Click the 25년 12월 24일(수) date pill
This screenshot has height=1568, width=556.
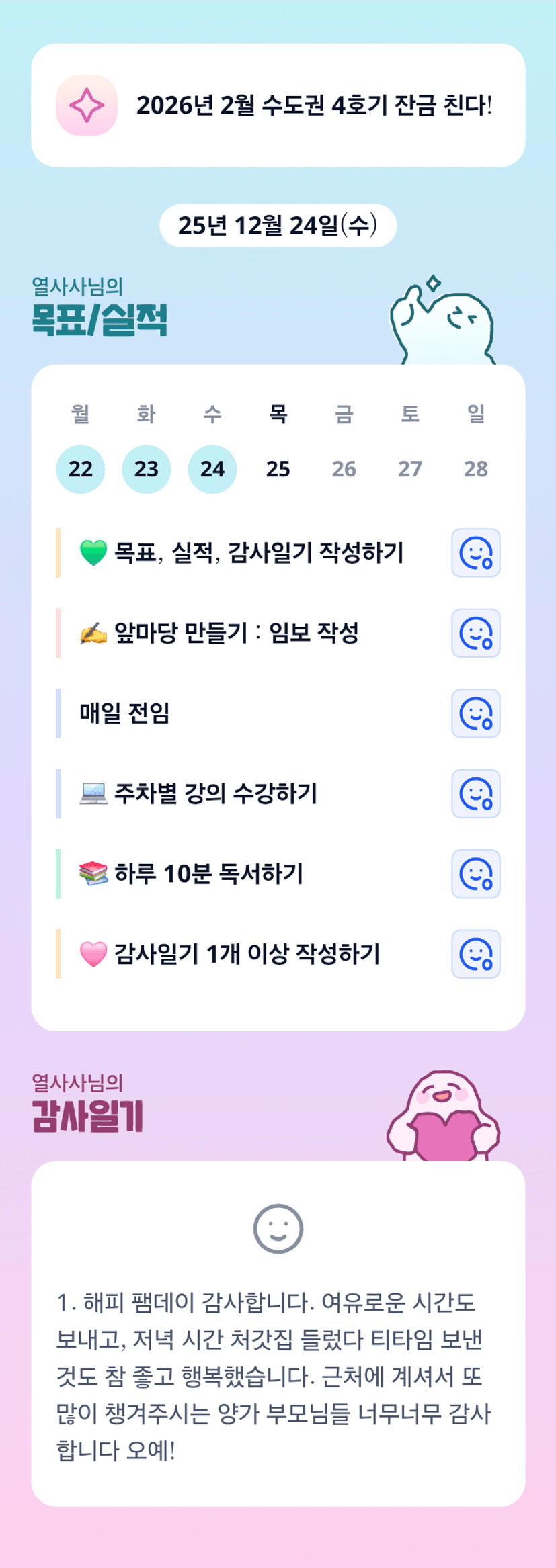point(278,226)
